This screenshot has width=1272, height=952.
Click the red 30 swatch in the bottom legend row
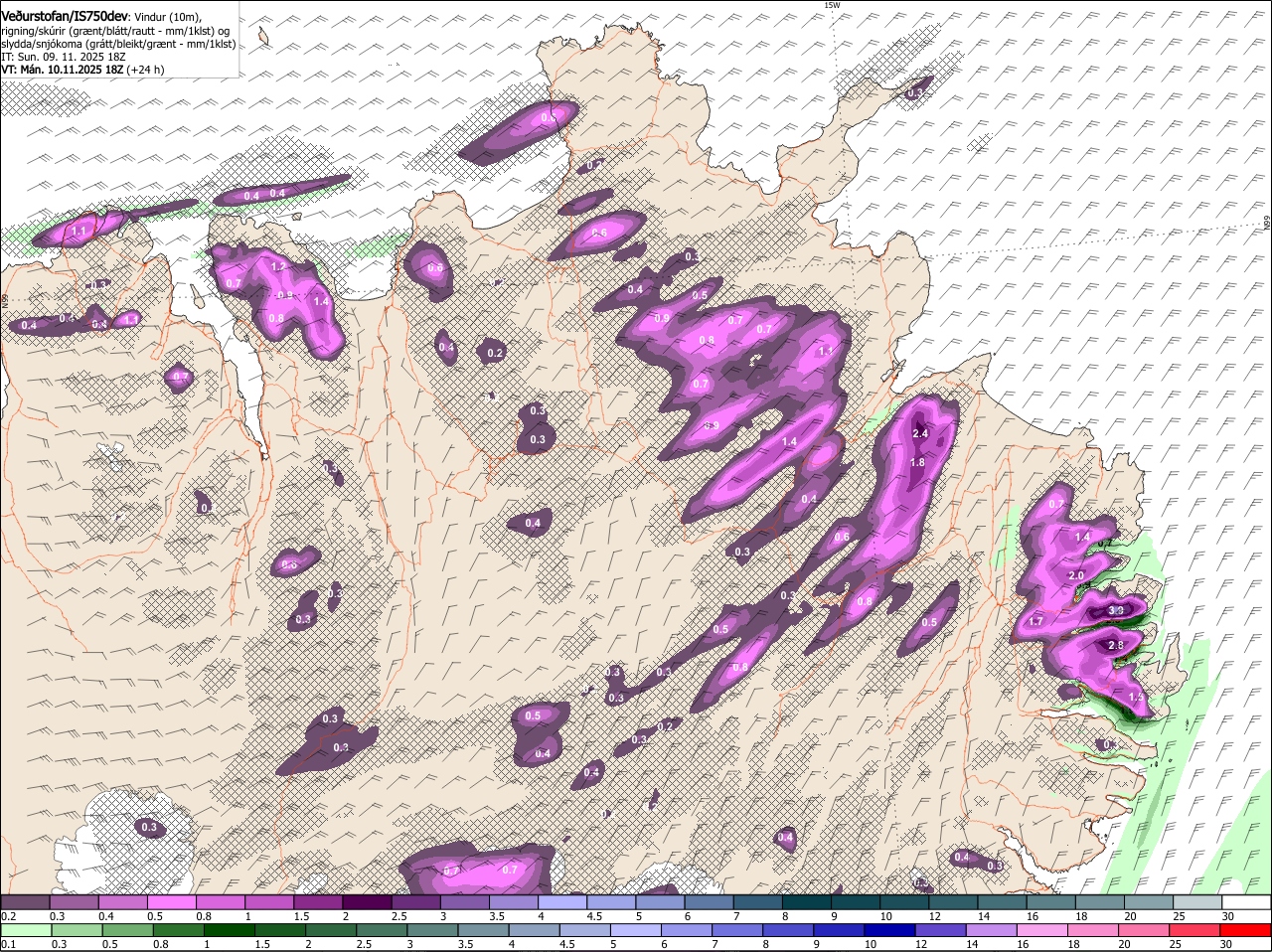coord(1246,930)
